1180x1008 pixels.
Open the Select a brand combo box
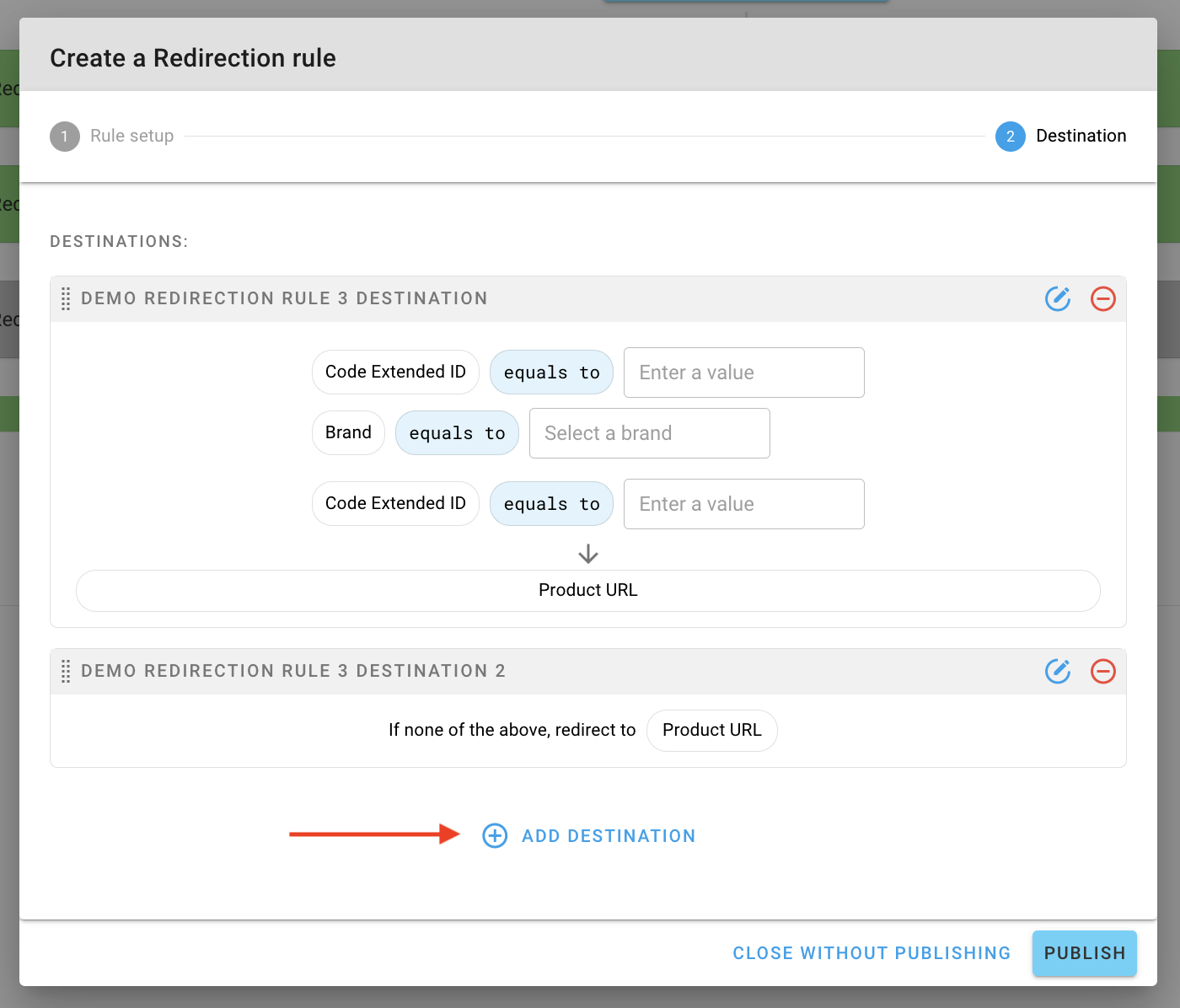tap(650, 433)
